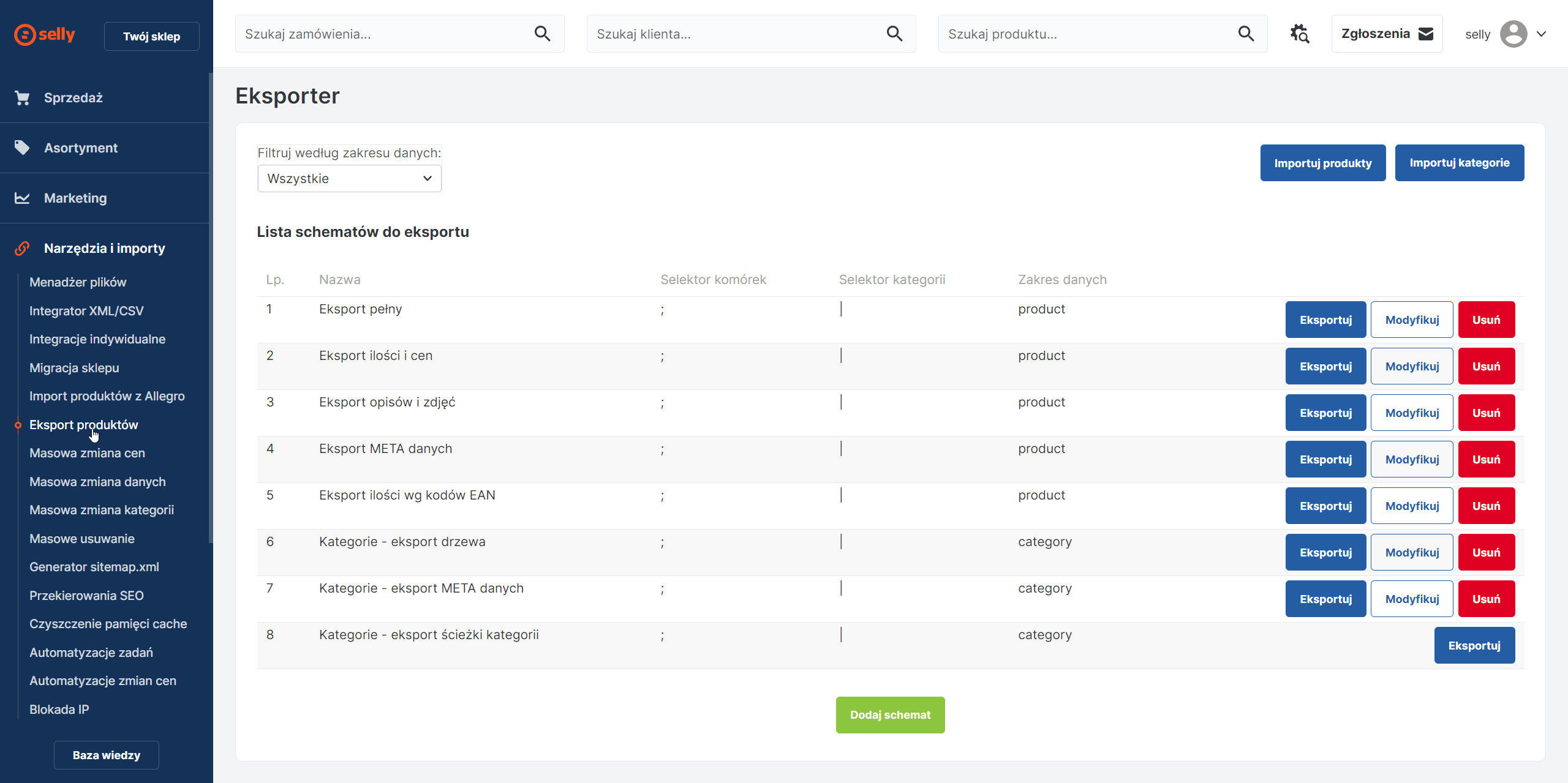Click the product search magnifier icon
This screenshot has width=1568, height=783.
pos(1246,34)
